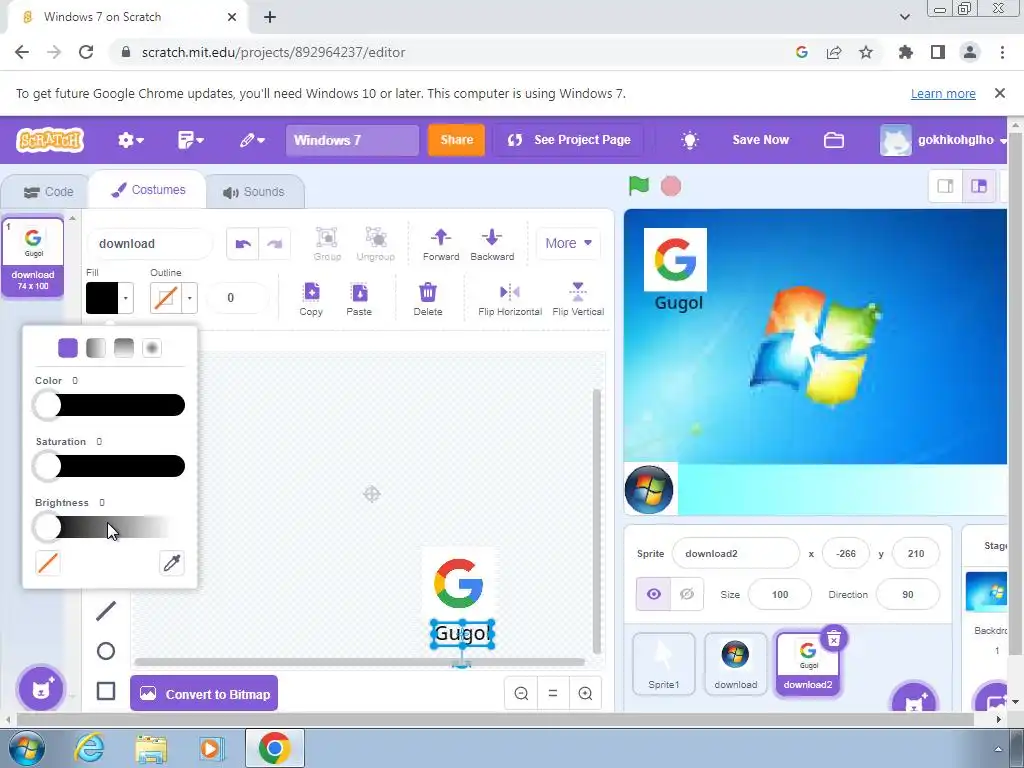Click the green flag to run project
This screenshot has height=768, width=1024.
point(639,186)
